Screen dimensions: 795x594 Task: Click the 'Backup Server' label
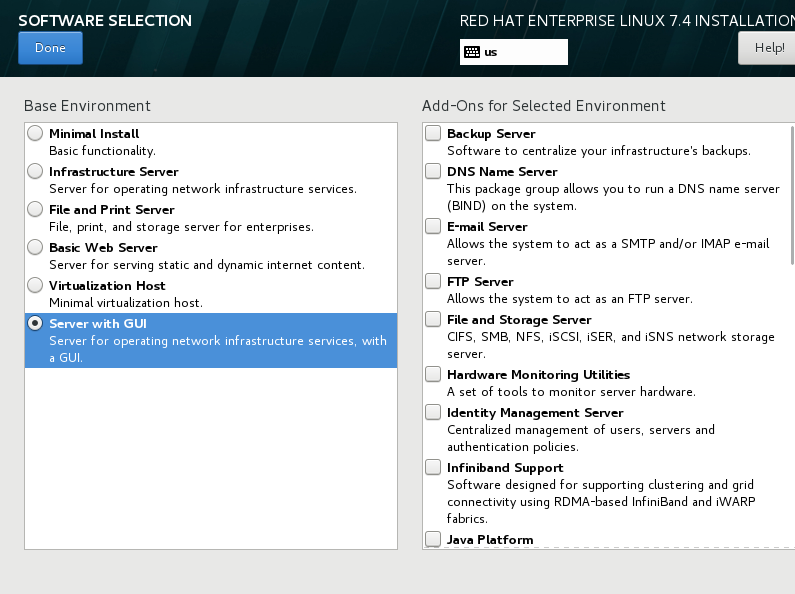[x=491, y=134]
